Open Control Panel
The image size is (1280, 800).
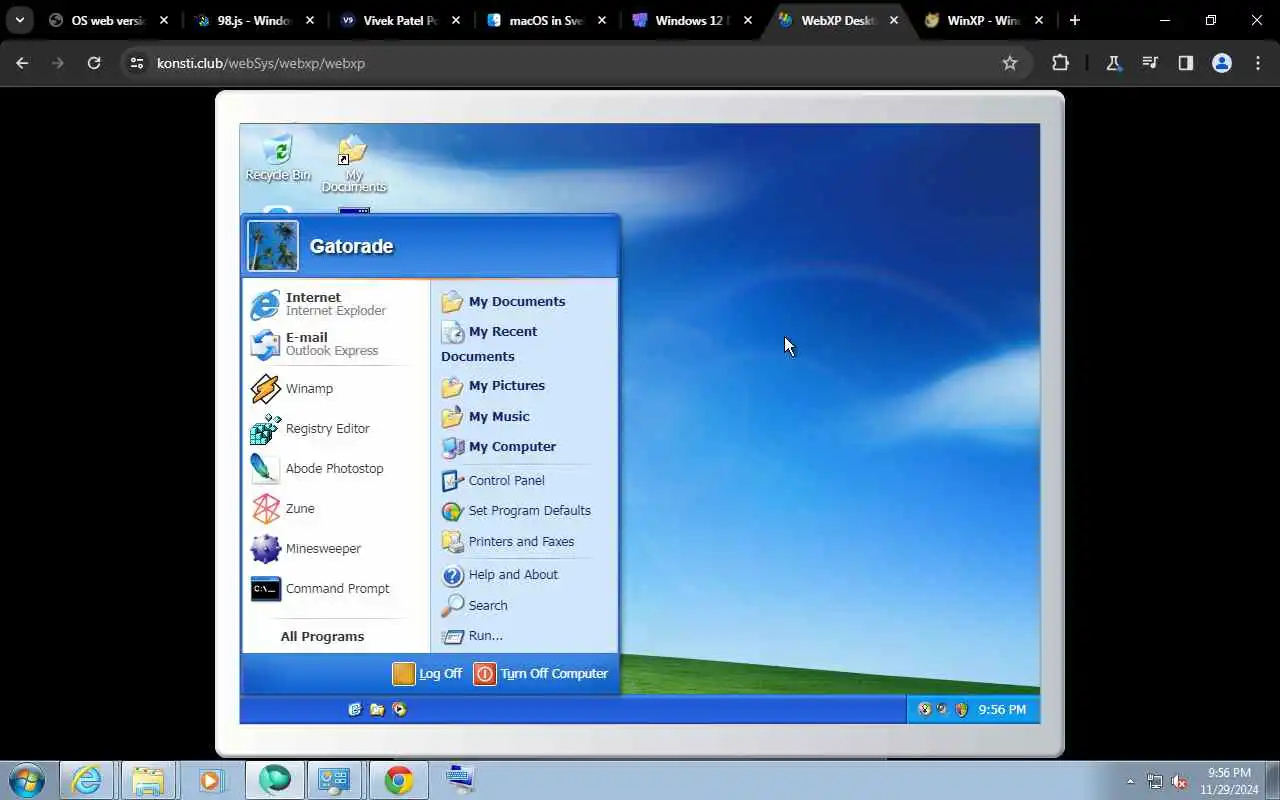click(x=493, y=480)
